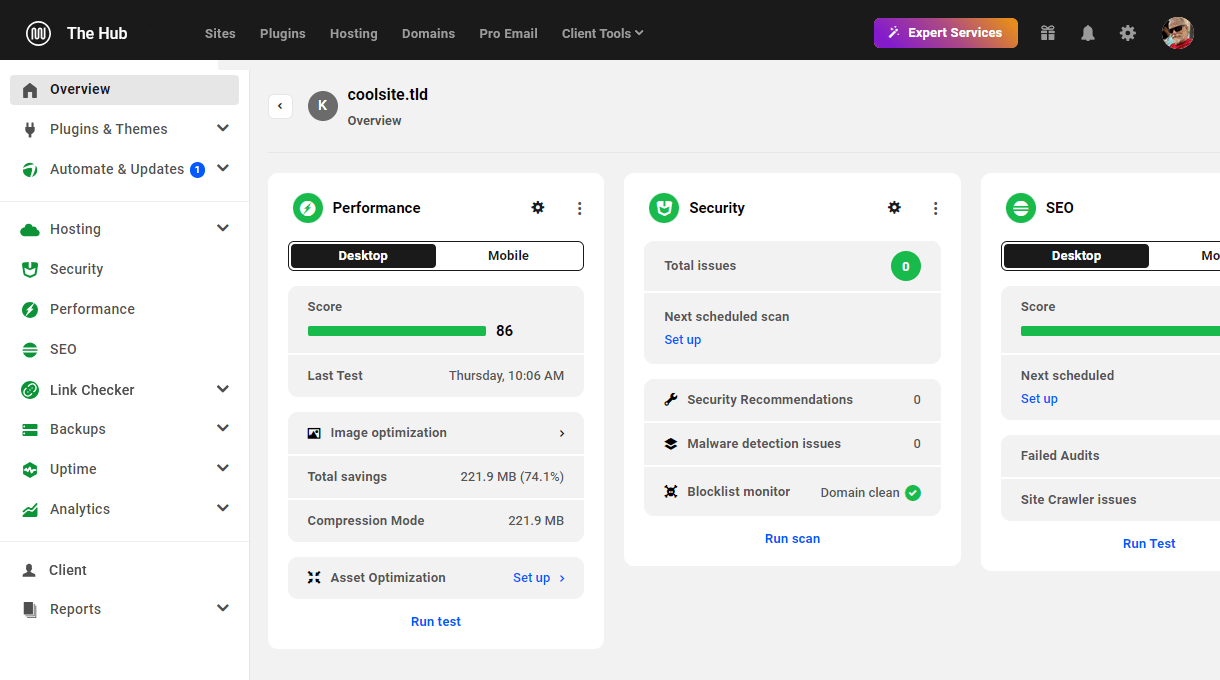Image resolution: width=1220 pixels, height=680 pixels.
Task: Click Run scan link in Security
Action: pos(792,538)
